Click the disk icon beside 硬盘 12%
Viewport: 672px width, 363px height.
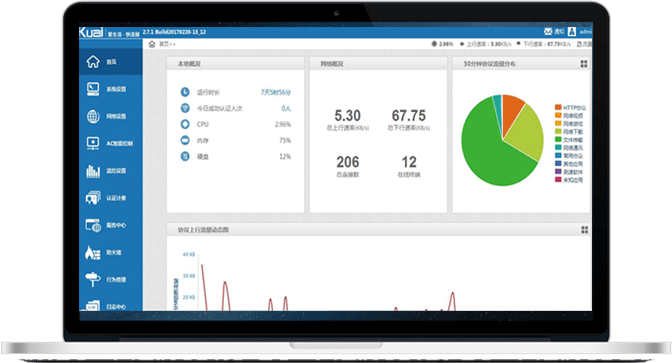point(185,156)
